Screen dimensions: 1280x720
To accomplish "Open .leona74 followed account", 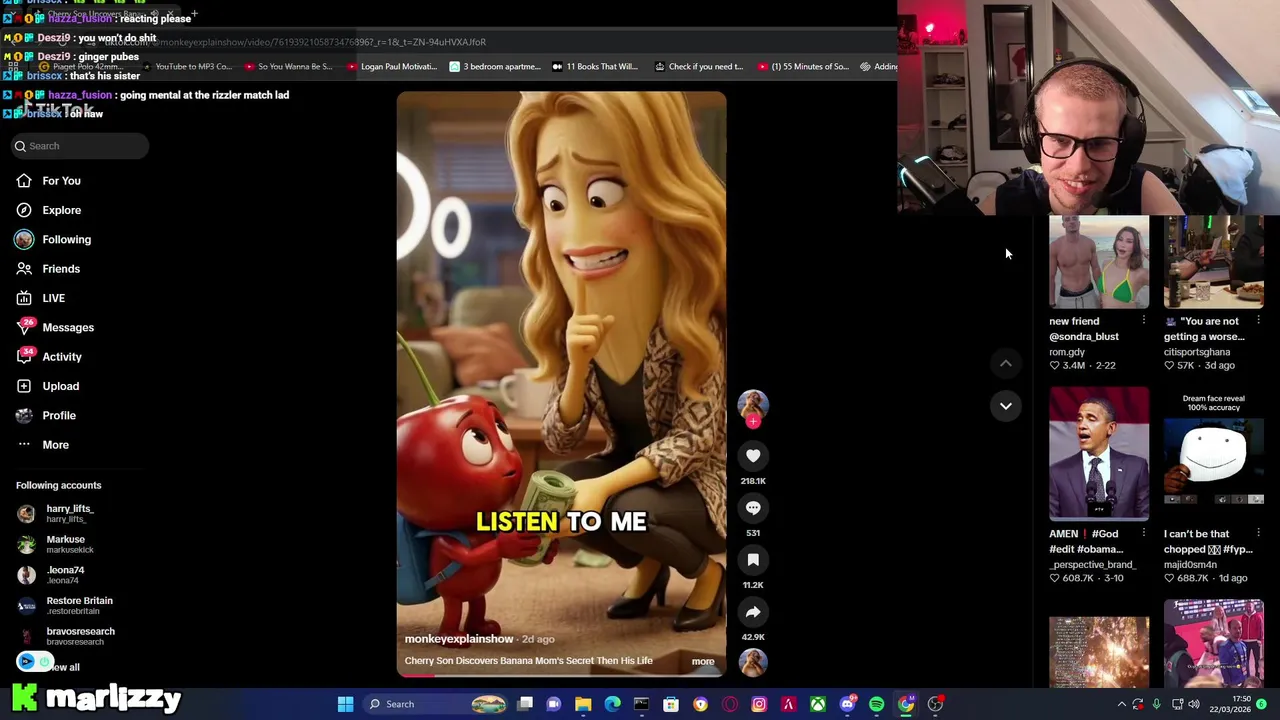I will pyautogui.click(x=52, y=575).
